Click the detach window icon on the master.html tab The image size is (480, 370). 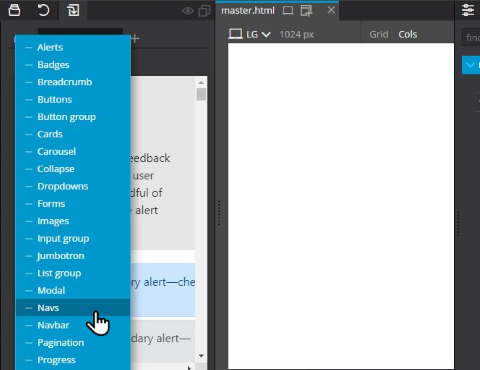coord(306,11)
